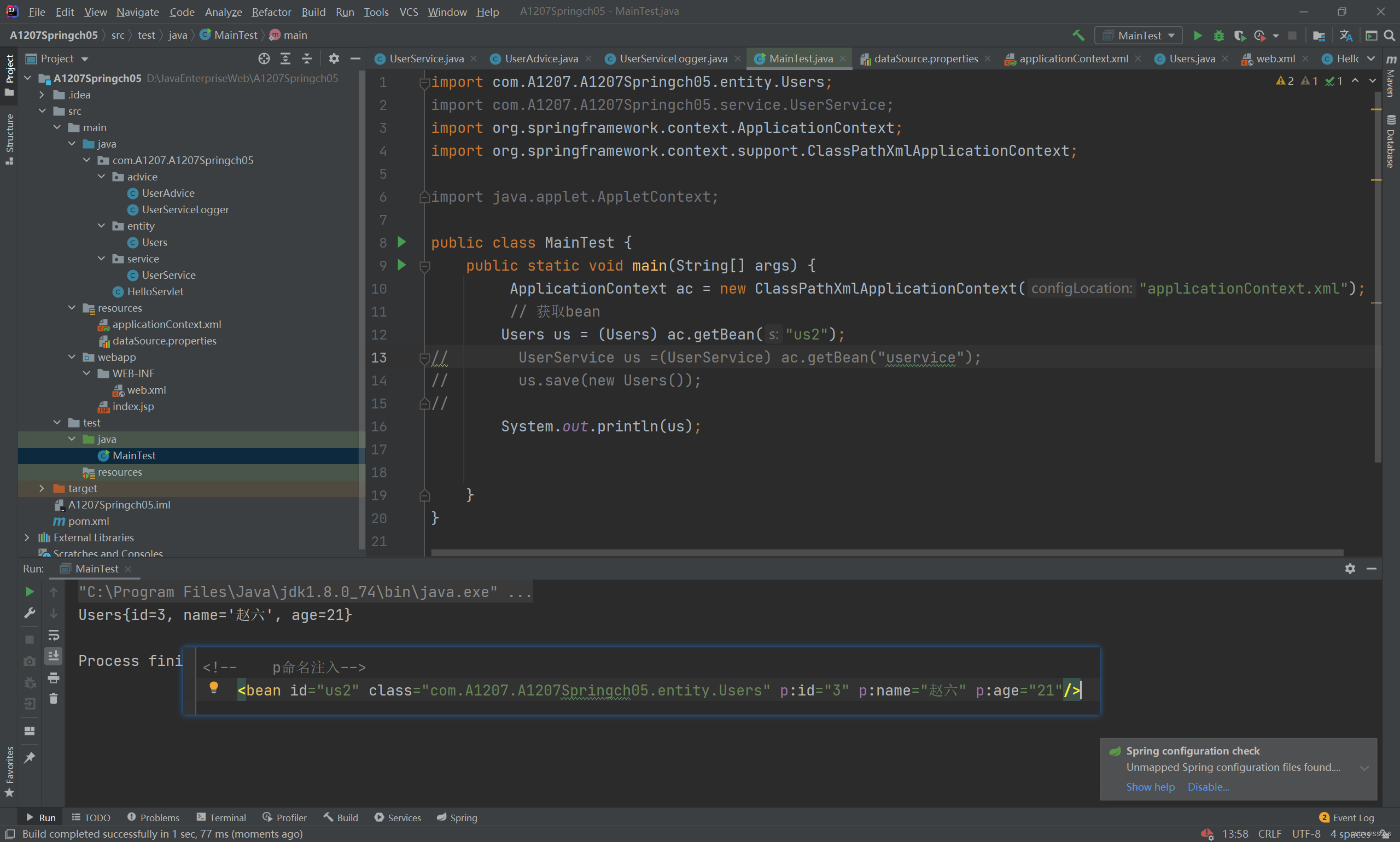Screen dimensions: 1400x842
Task: Open the Services tool window
Action: [x=397, y=817]
